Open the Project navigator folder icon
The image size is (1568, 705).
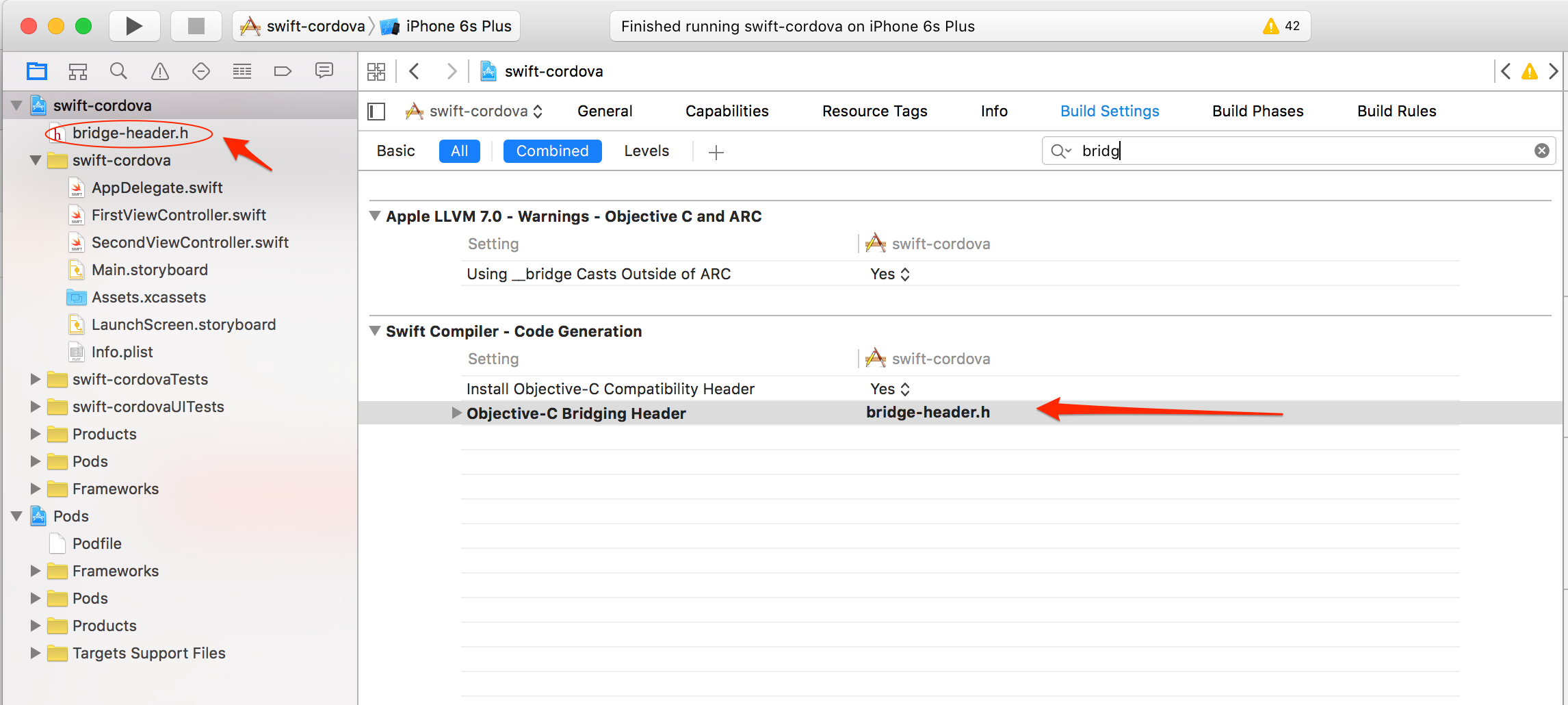tap(37, 71)
